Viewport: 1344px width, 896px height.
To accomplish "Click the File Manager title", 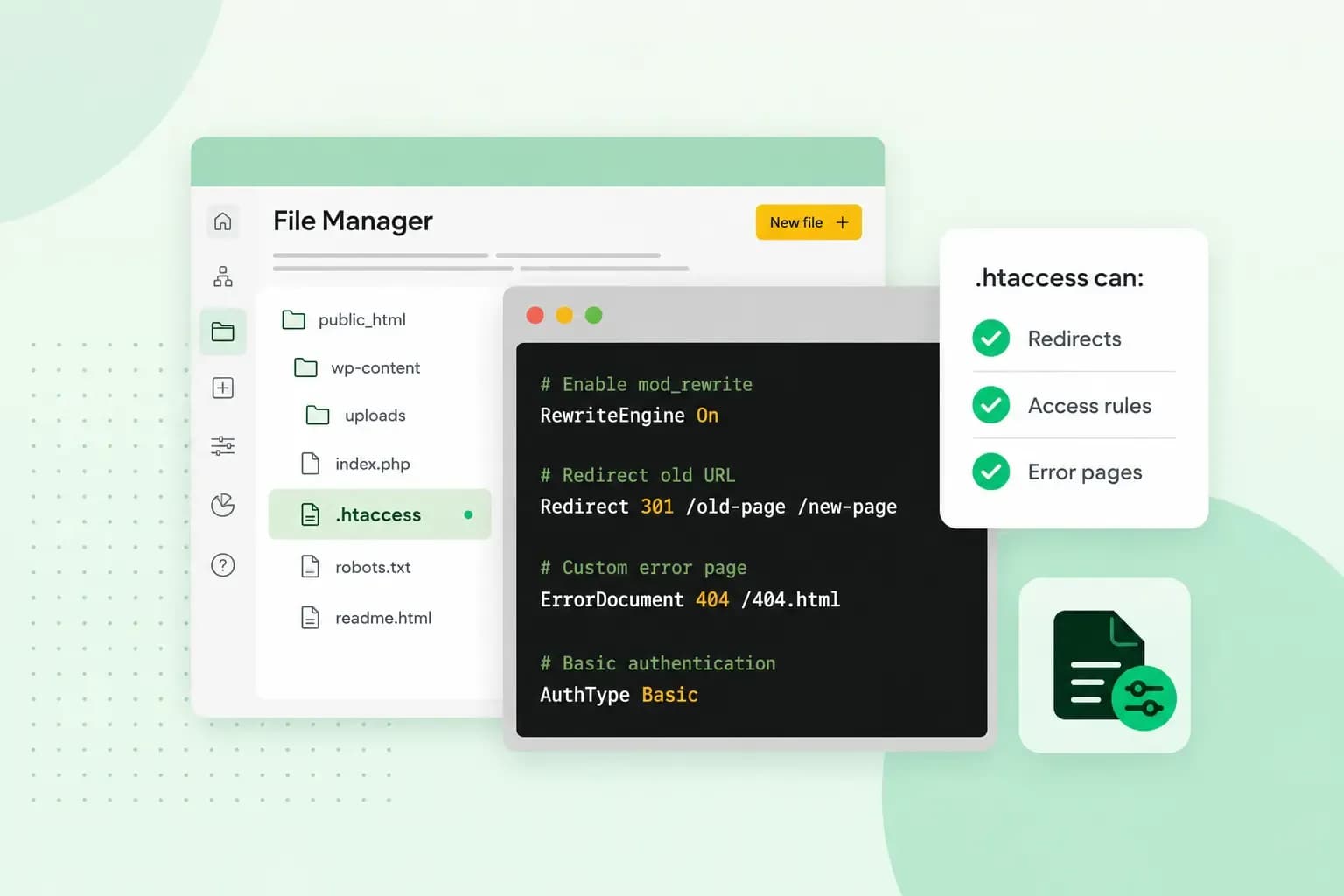I will [353, 220].
